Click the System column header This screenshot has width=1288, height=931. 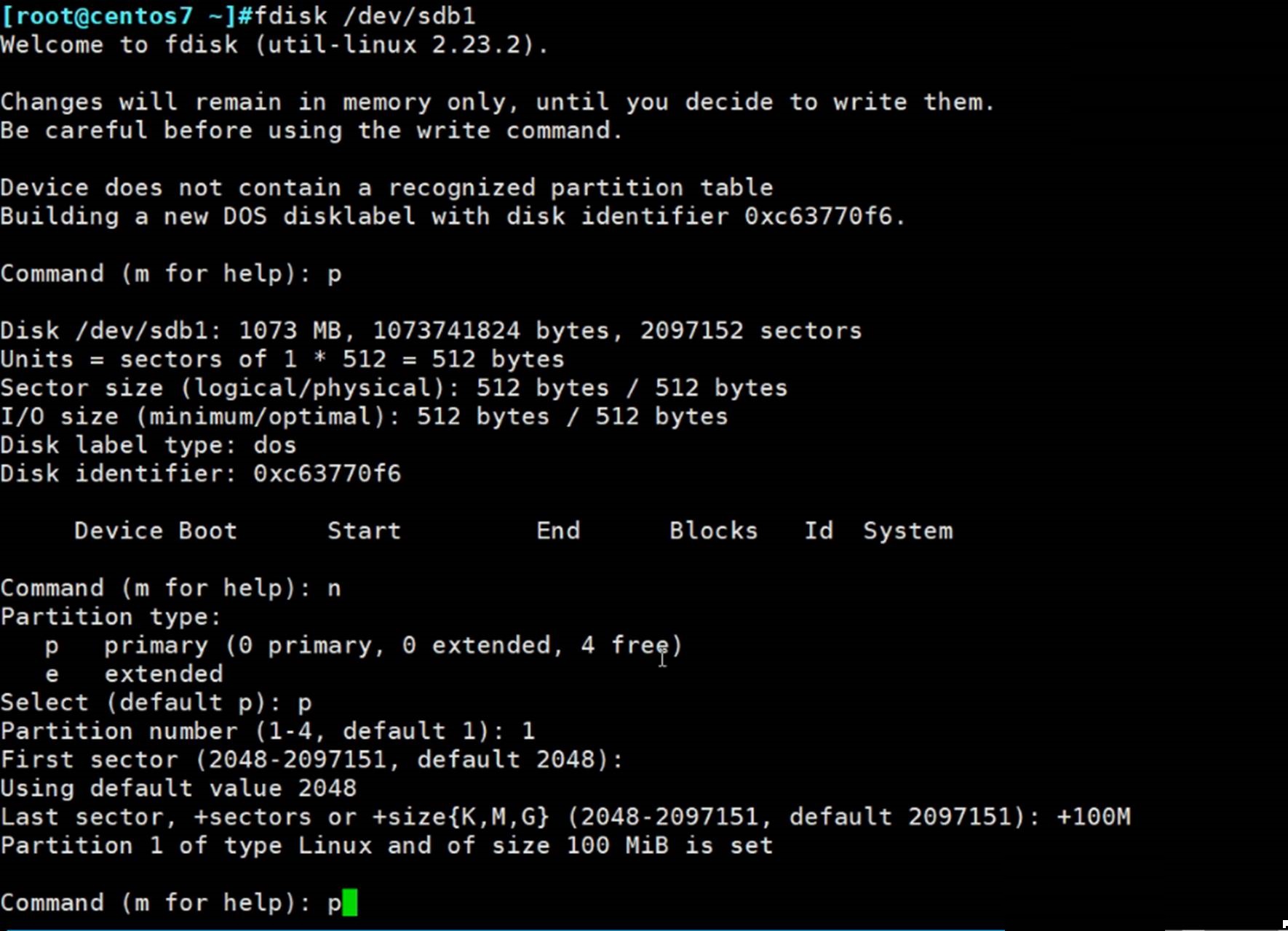coord(907,531)
